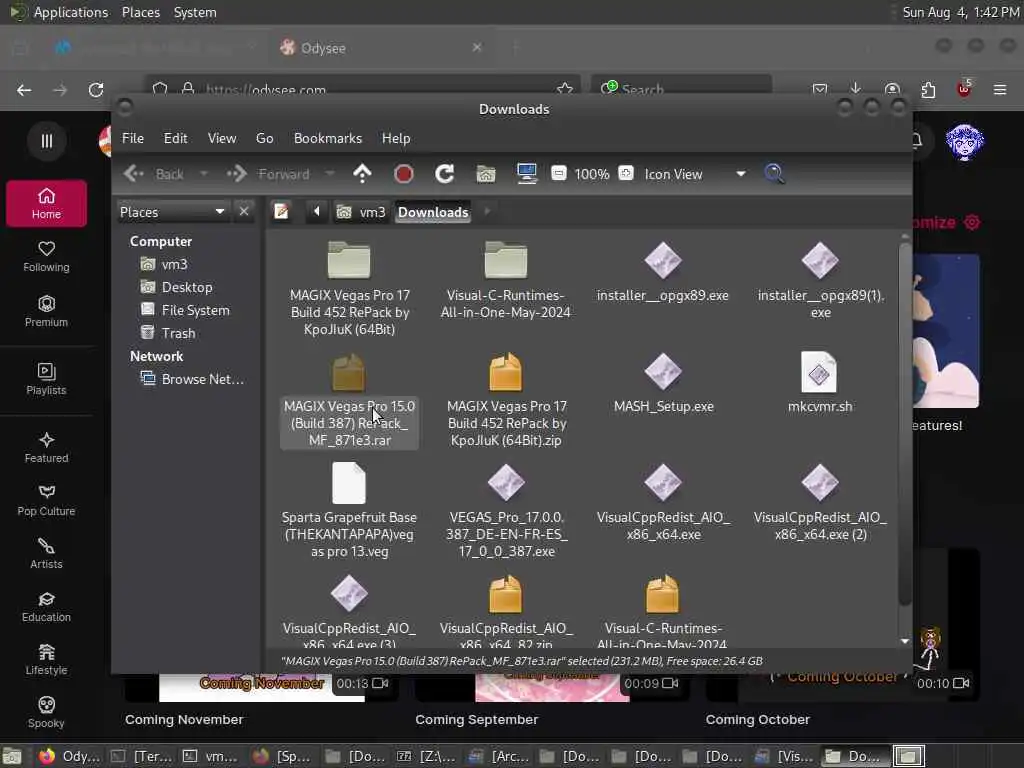
Task: Toggle text-based location entry
Action: (281, 212)
